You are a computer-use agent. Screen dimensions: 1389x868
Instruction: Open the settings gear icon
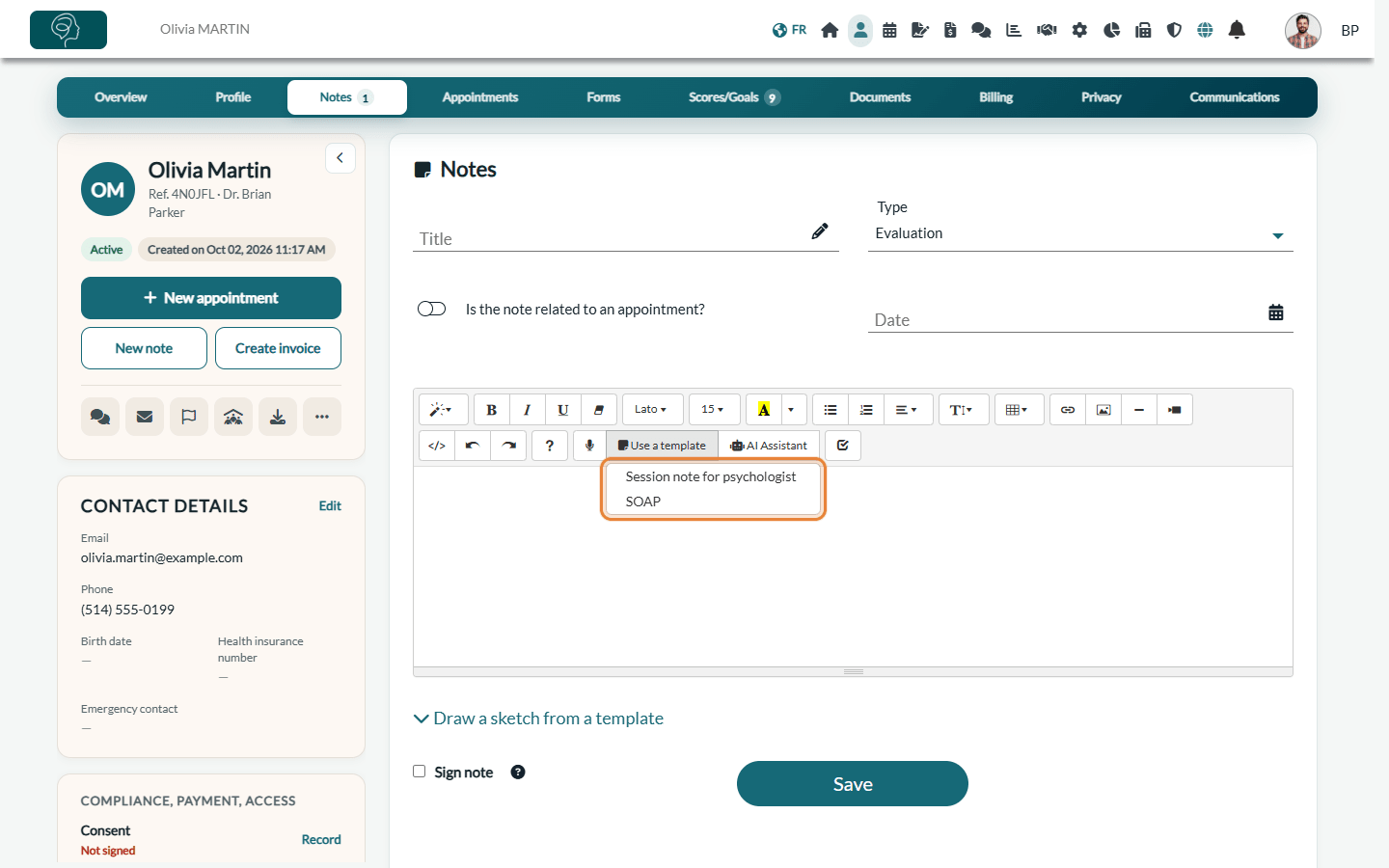[x=1079, y=30]
